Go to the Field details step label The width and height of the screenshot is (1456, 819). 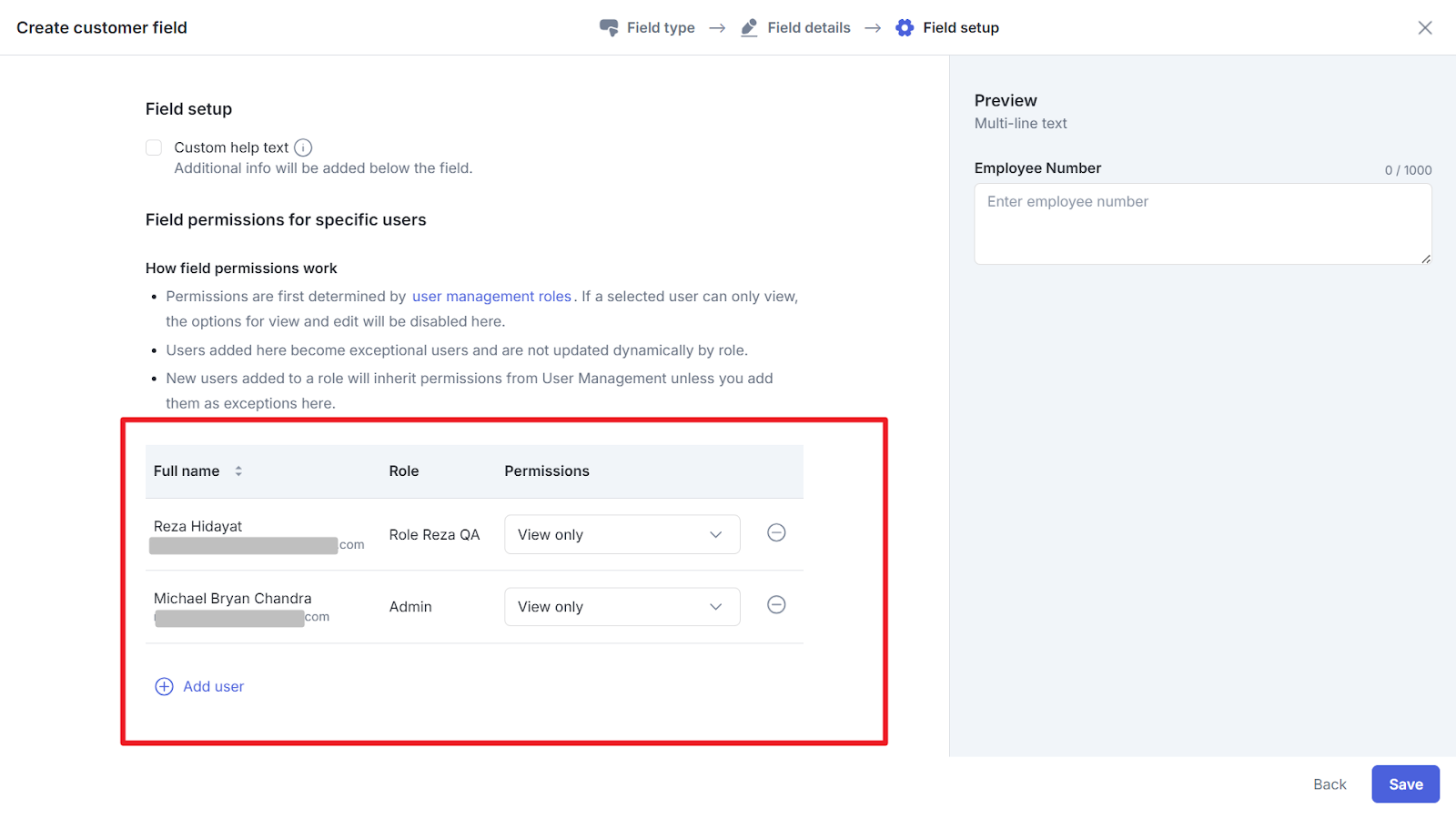coord(809,28)
